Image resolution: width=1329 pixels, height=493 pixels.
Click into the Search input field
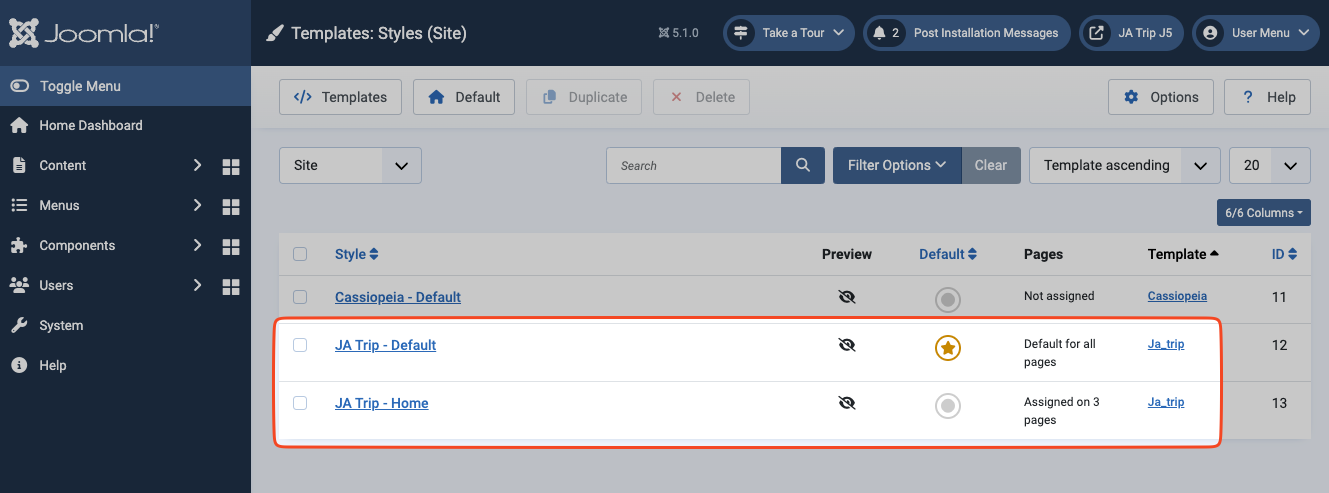[x=693, y=165]
